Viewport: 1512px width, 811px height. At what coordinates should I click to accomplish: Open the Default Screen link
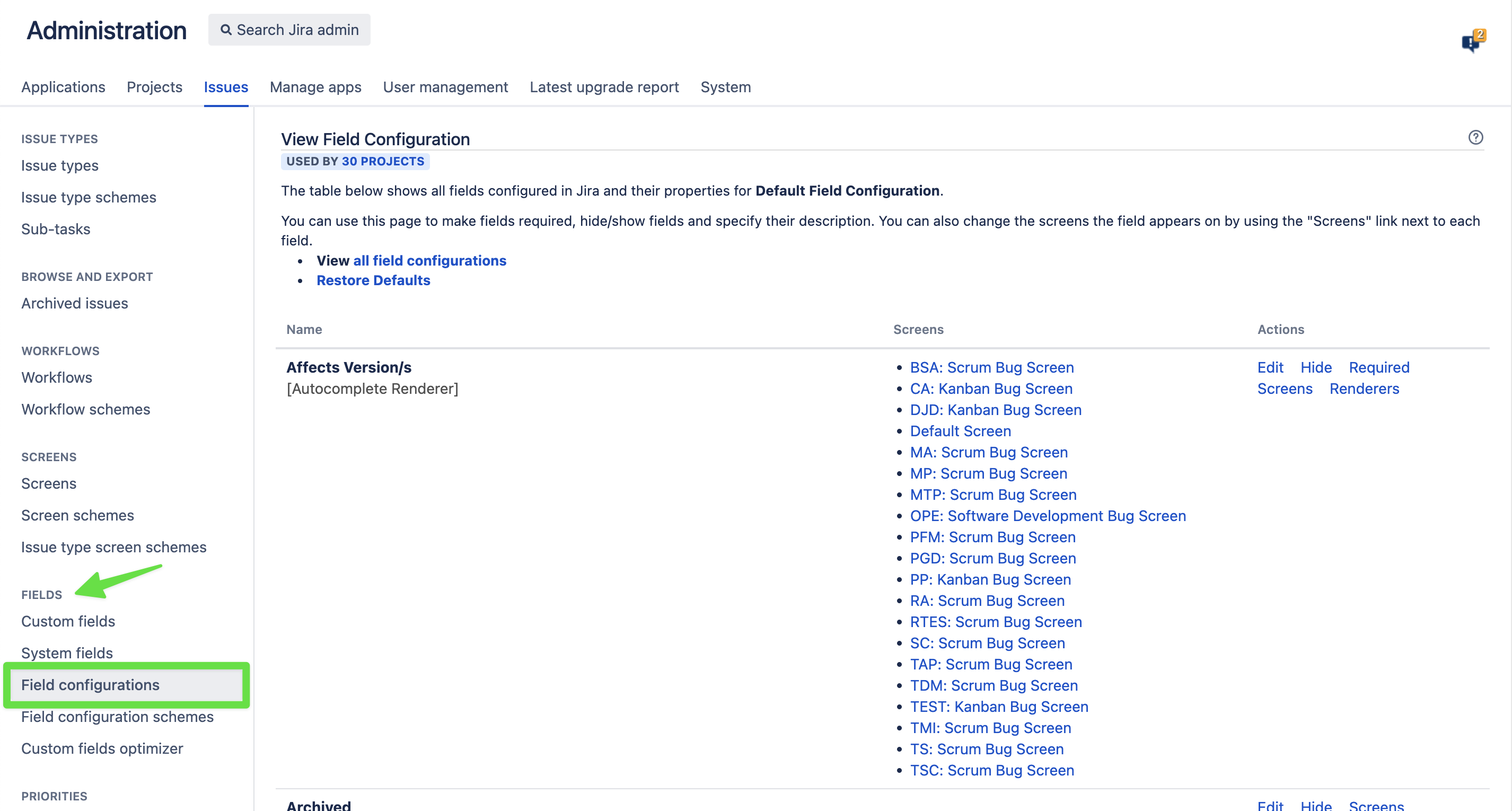[960, 431]
